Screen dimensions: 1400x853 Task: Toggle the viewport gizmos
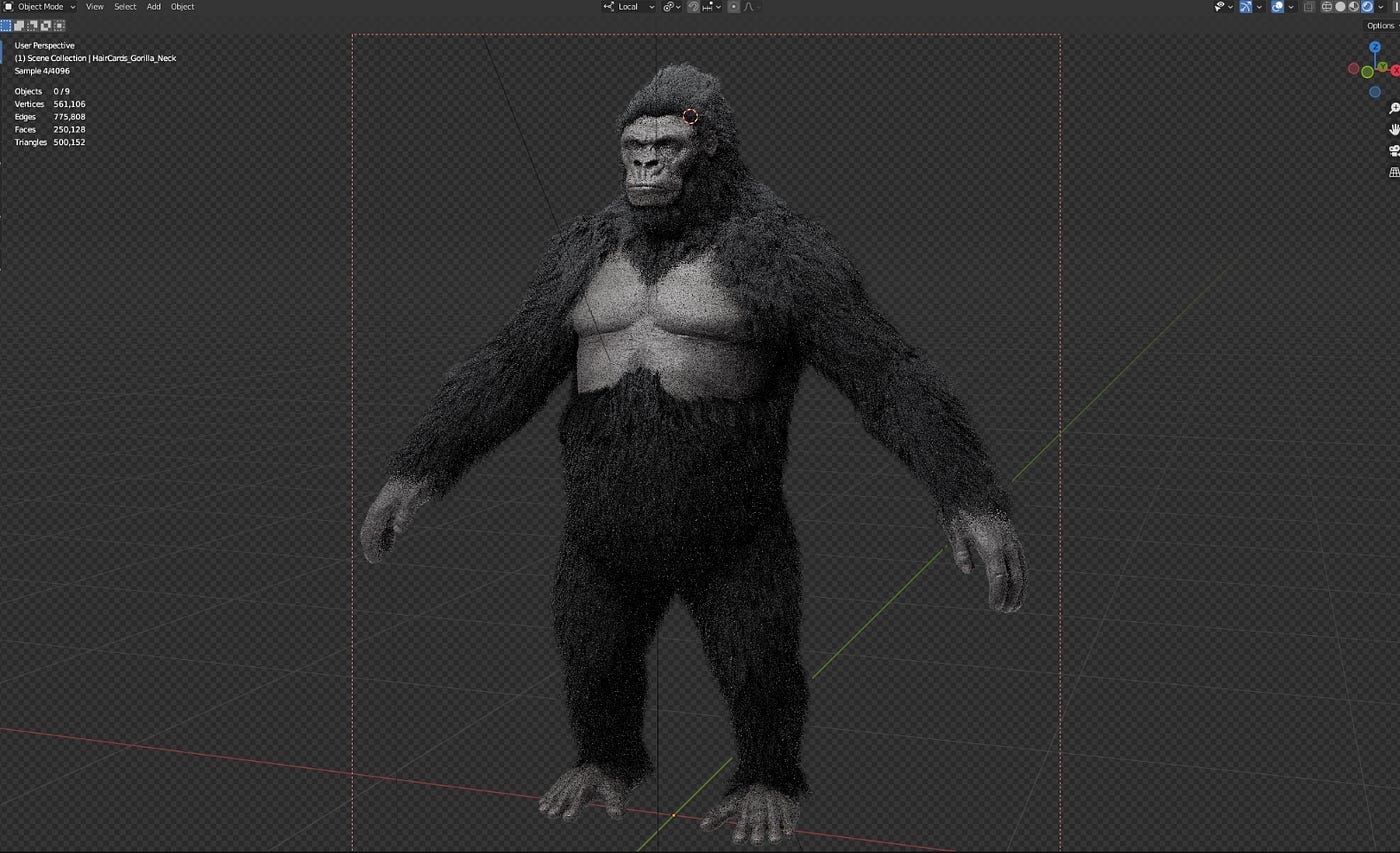coord(1246,7)
